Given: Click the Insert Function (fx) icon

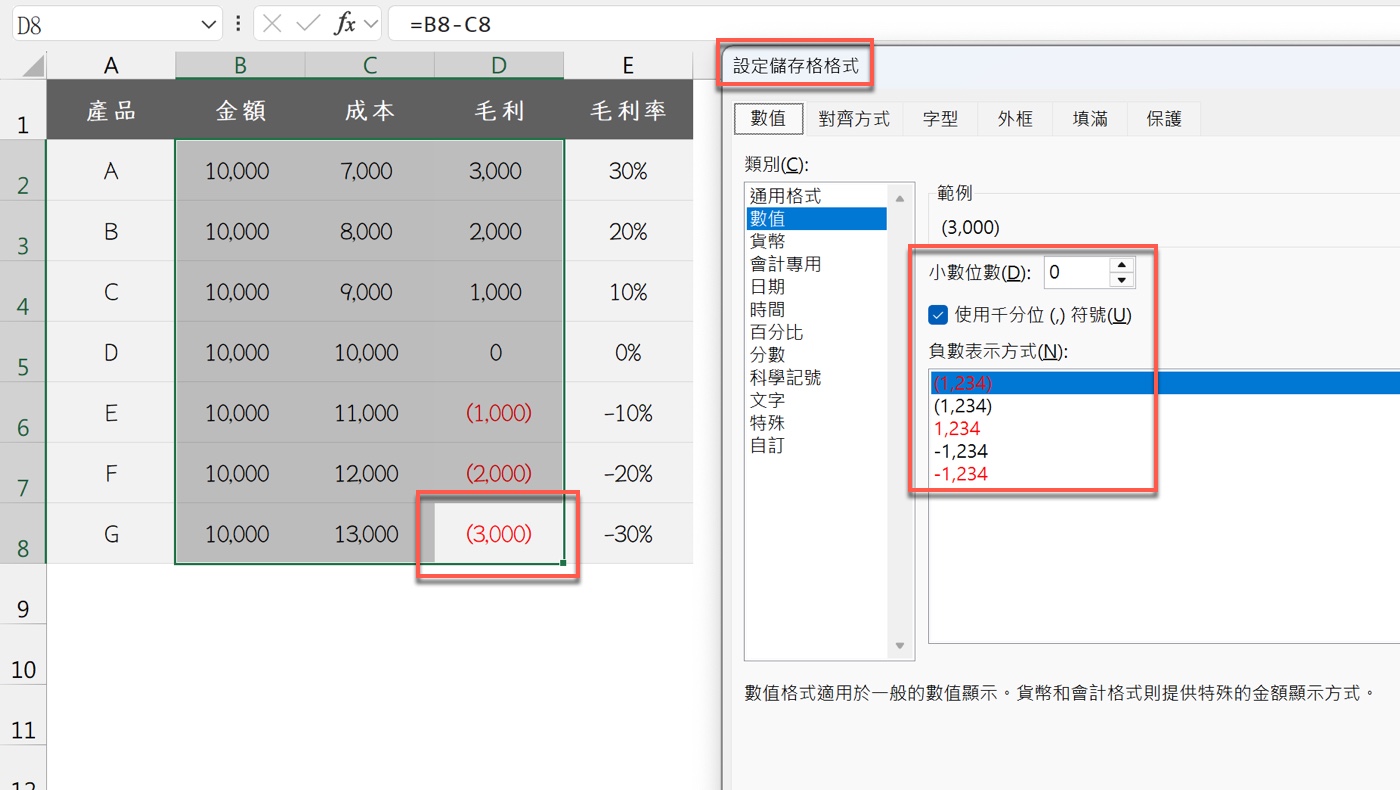Looking at the screenshot, I should 345,23.
